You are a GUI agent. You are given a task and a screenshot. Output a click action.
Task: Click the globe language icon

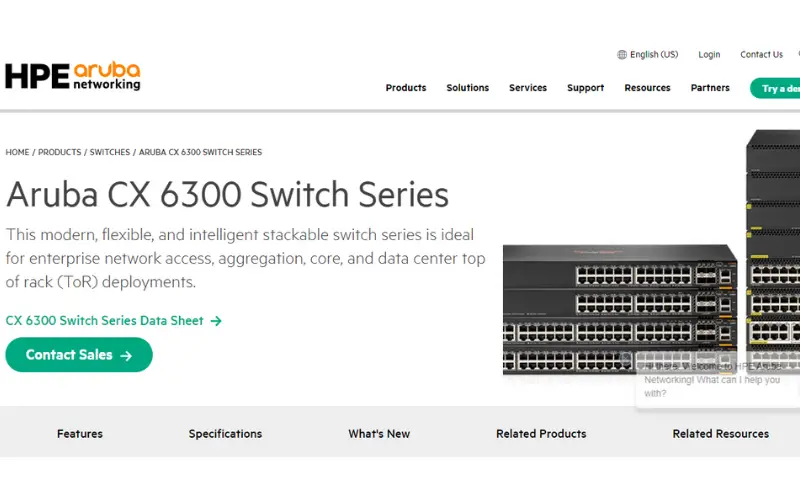[622, 55]
